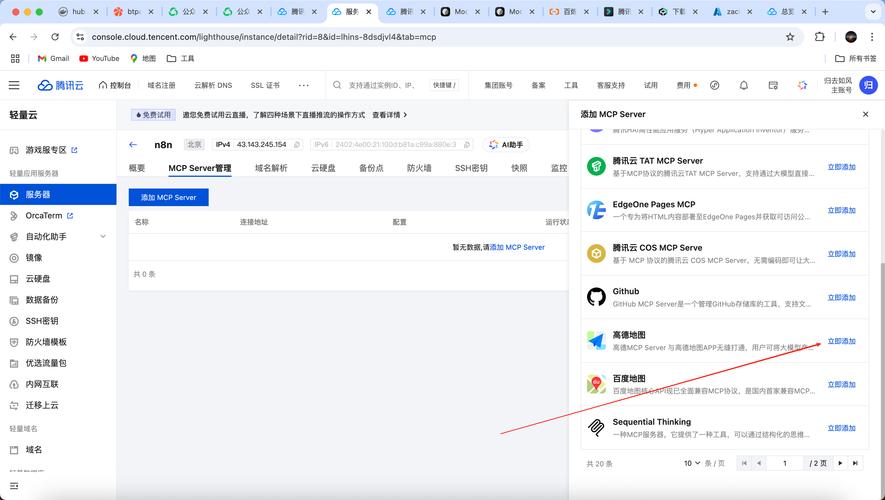Switch to the 概要 tab
This screenshot has width=885, height=500.
point(137,168)
